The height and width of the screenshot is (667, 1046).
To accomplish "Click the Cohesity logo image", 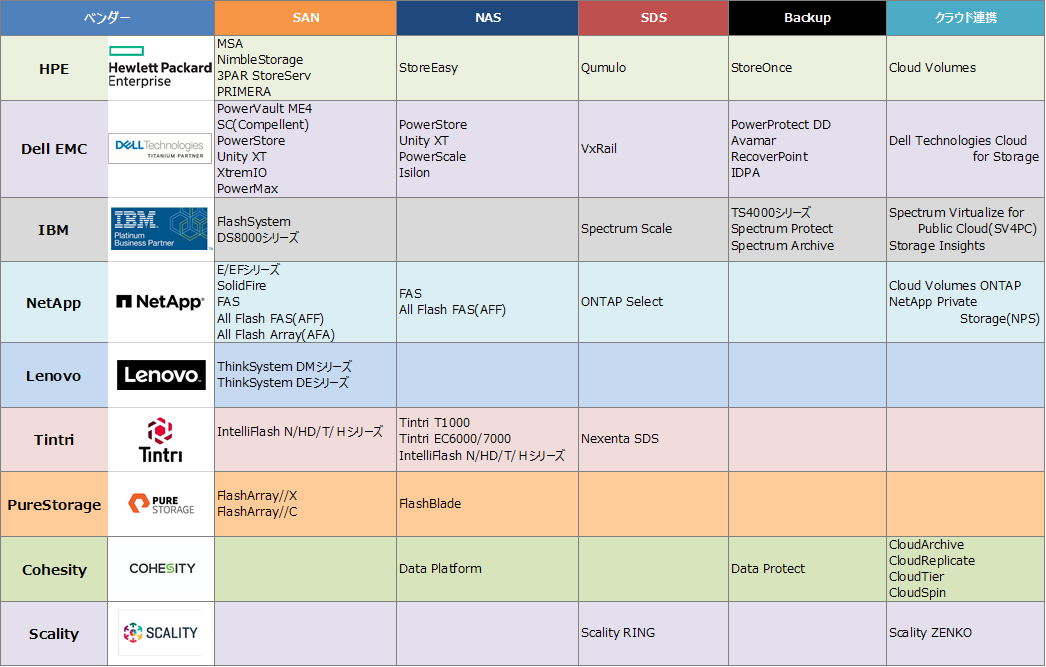I will click(x=162, y=568).
